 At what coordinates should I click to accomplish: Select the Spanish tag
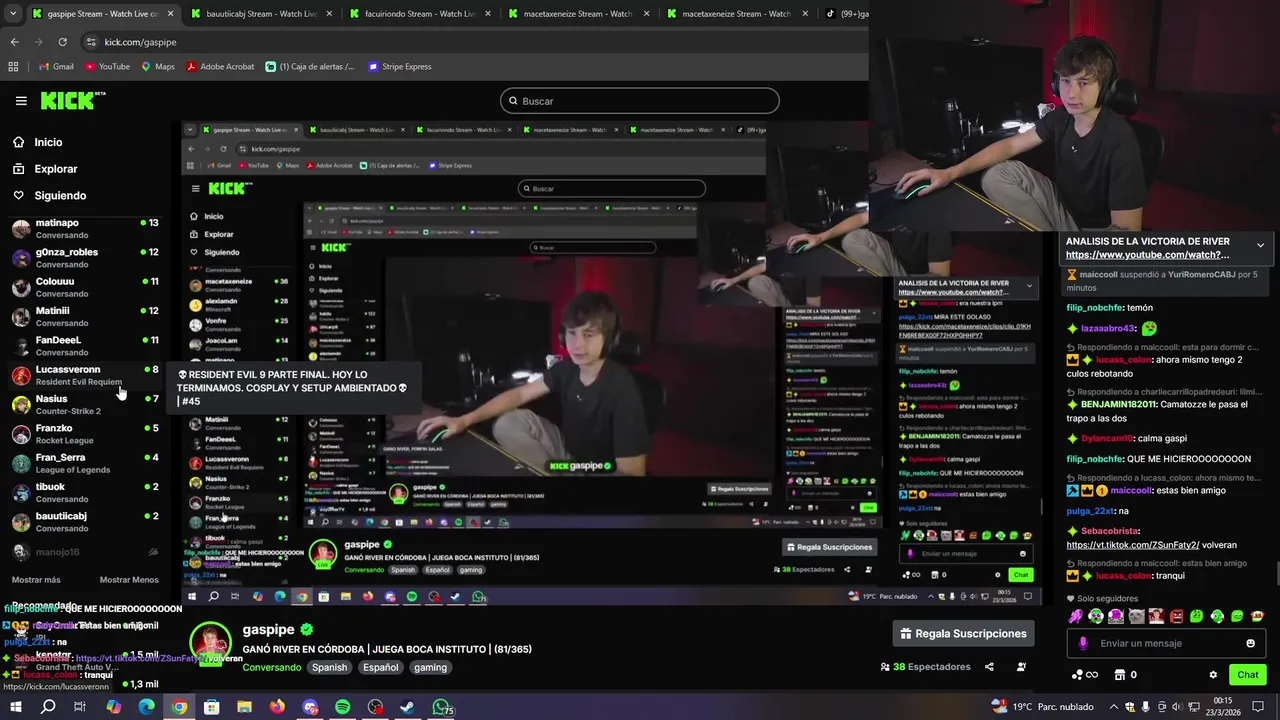coord(329,667)
